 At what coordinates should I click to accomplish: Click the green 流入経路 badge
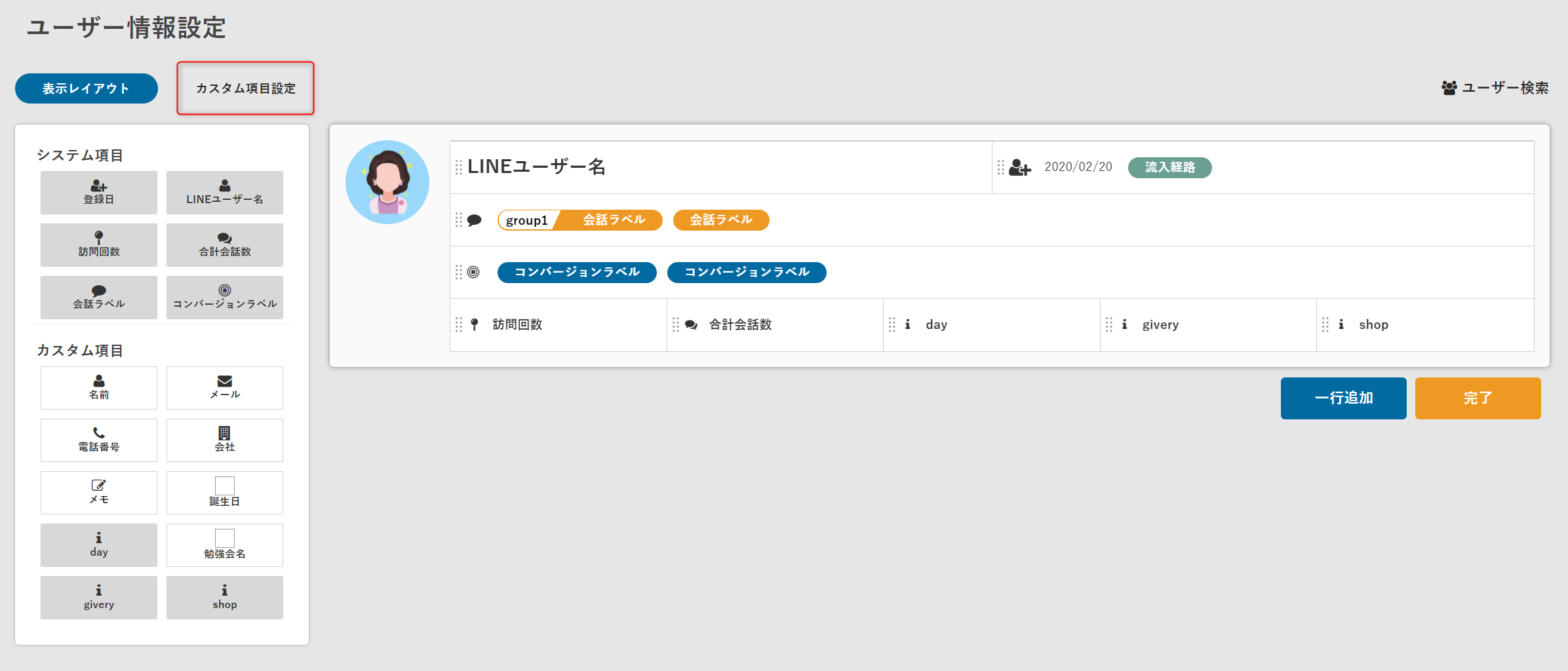pos(1169,168)
